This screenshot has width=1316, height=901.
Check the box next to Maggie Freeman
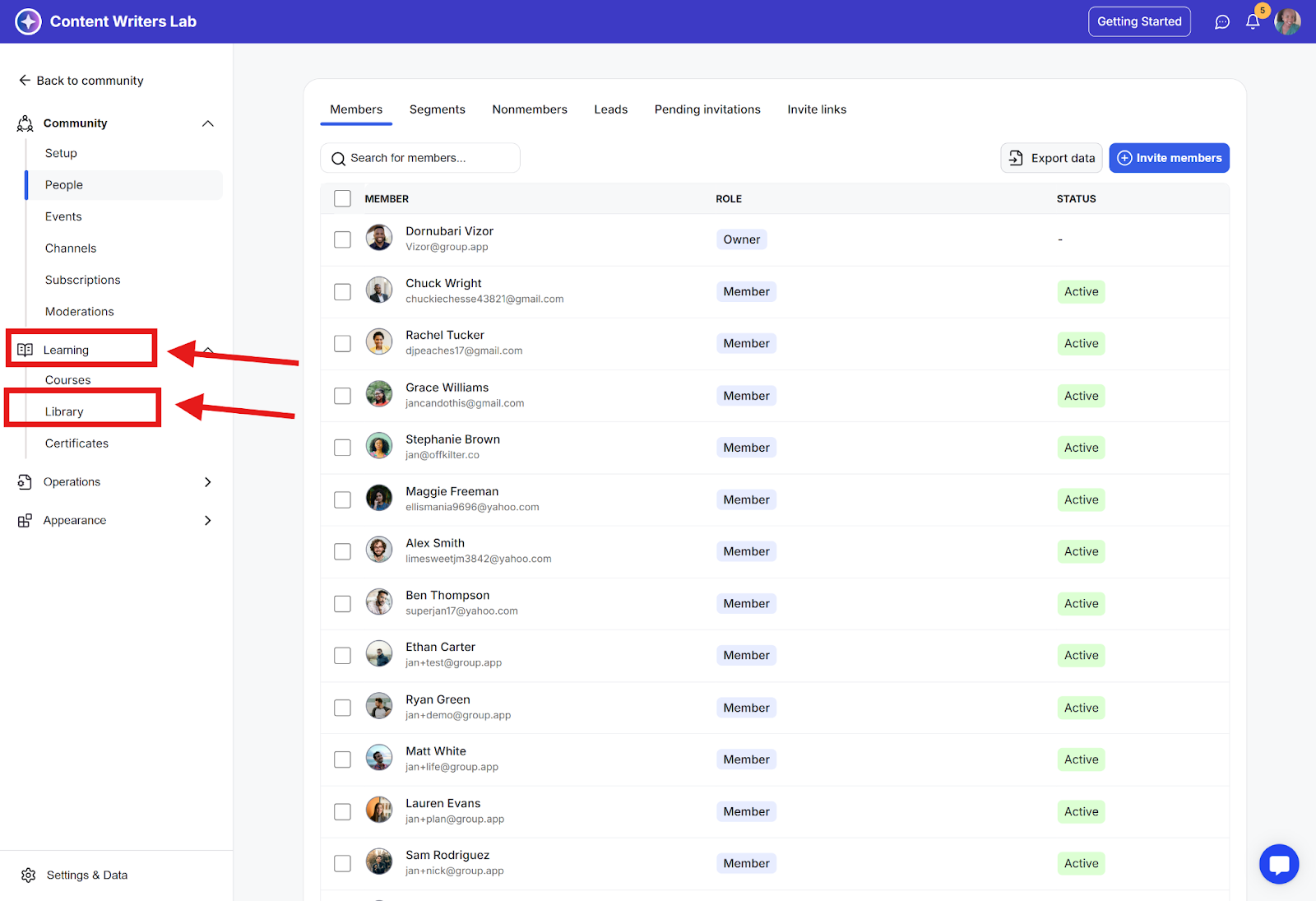tap(342, 500)
